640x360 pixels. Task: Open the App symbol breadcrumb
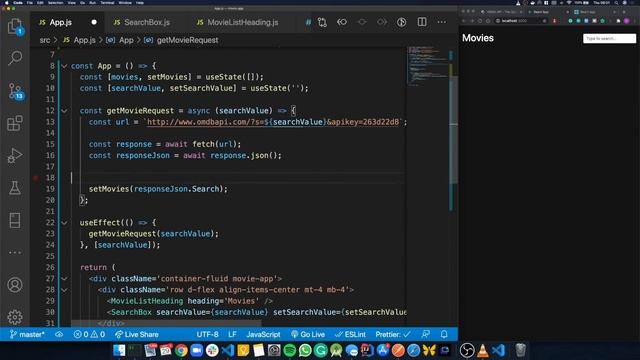click(120, 40)
